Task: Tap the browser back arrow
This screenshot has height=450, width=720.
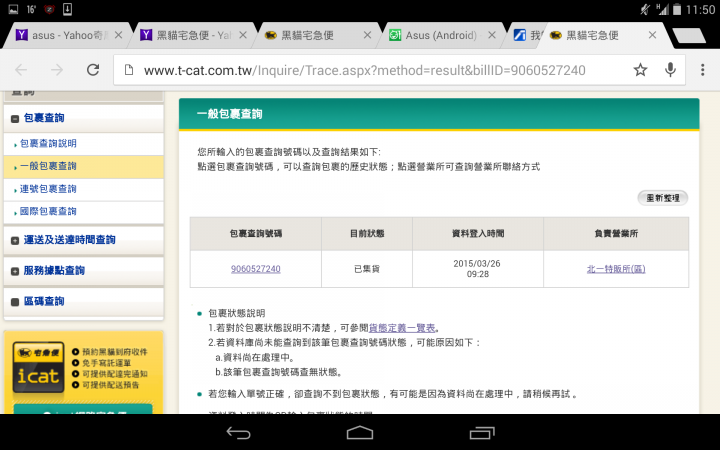Action: (x=21, y=70)
